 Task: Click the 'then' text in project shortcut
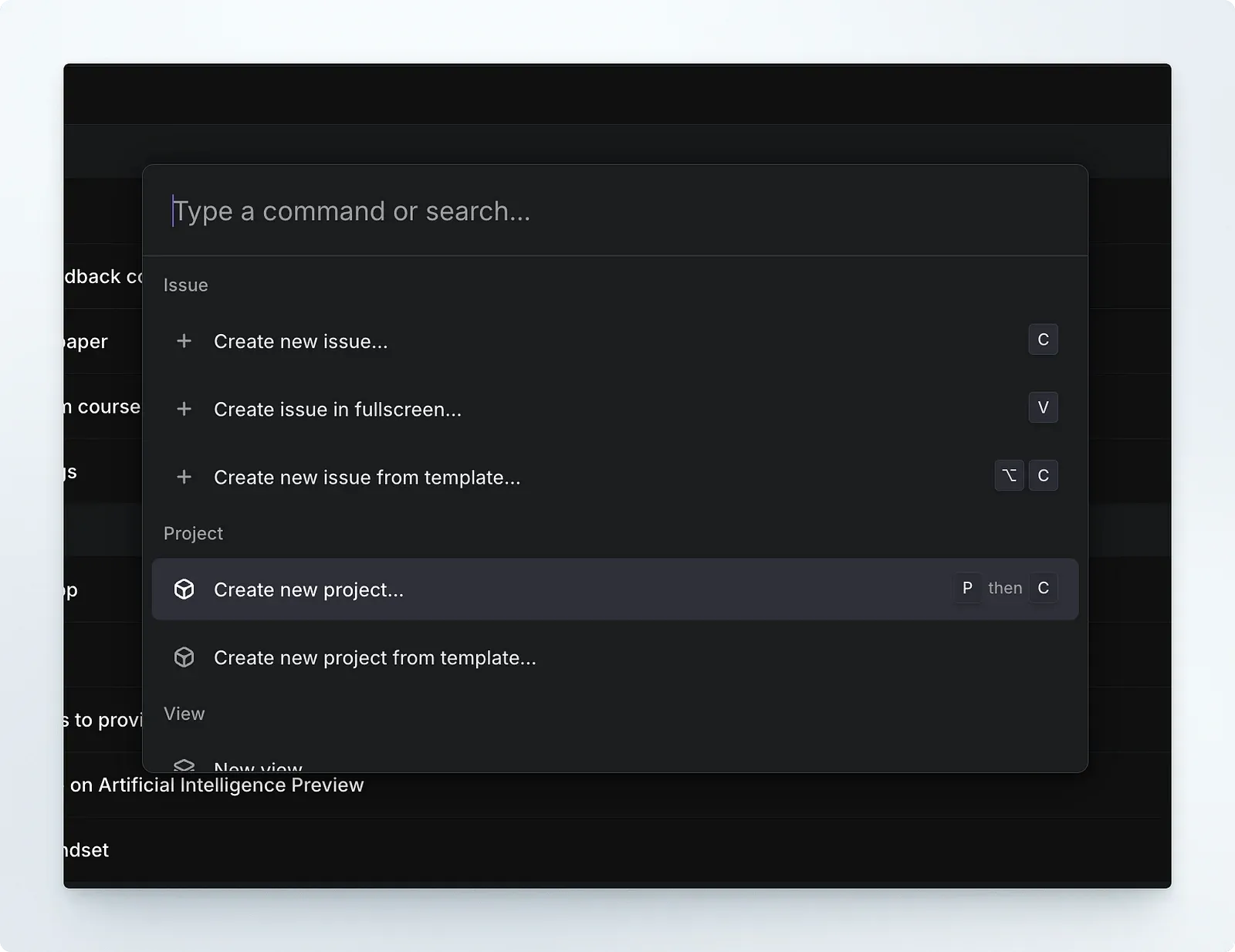click(x=1005, y=588)
